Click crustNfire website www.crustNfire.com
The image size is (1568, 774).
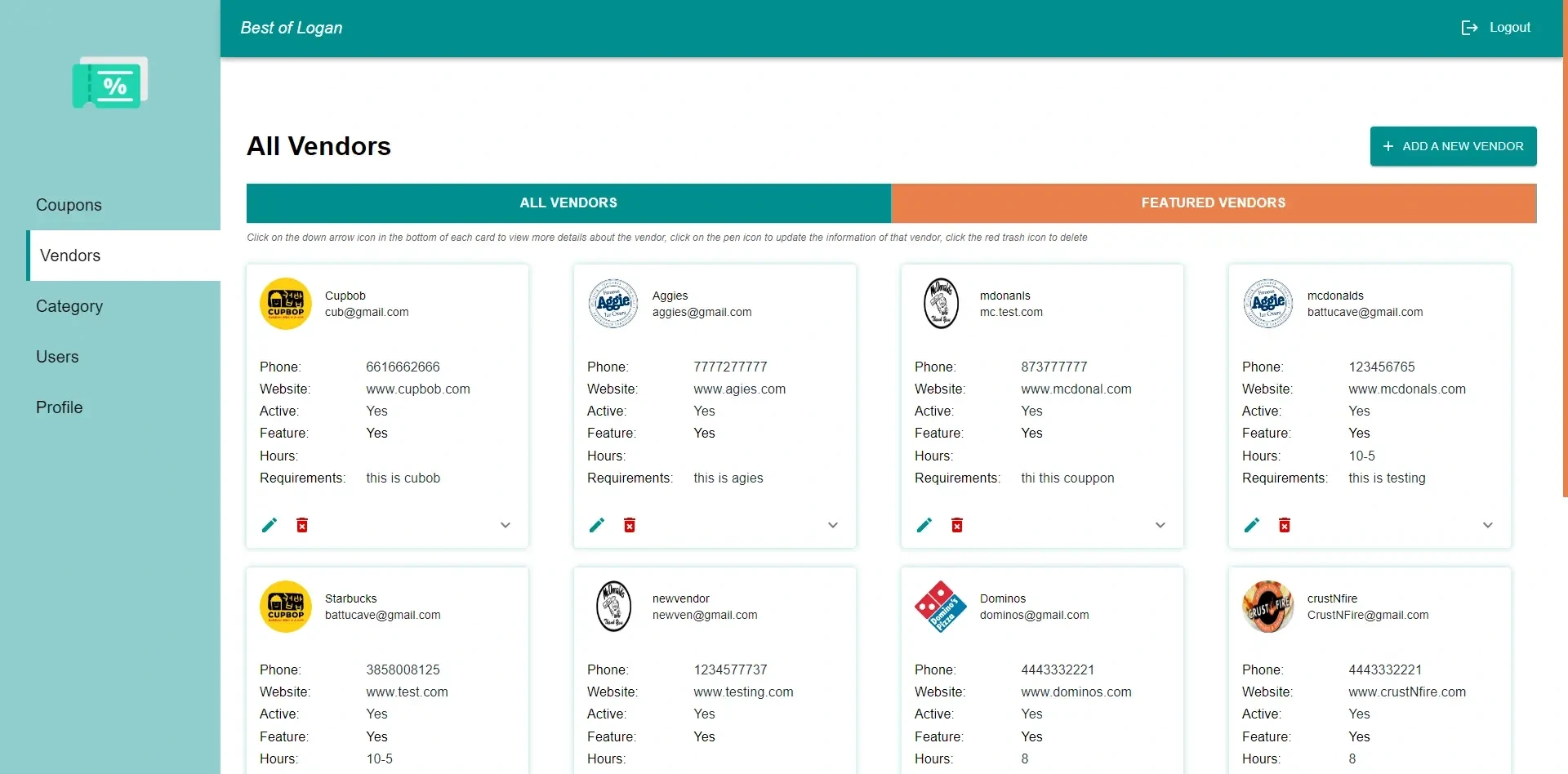click(x=1407, y=692)
